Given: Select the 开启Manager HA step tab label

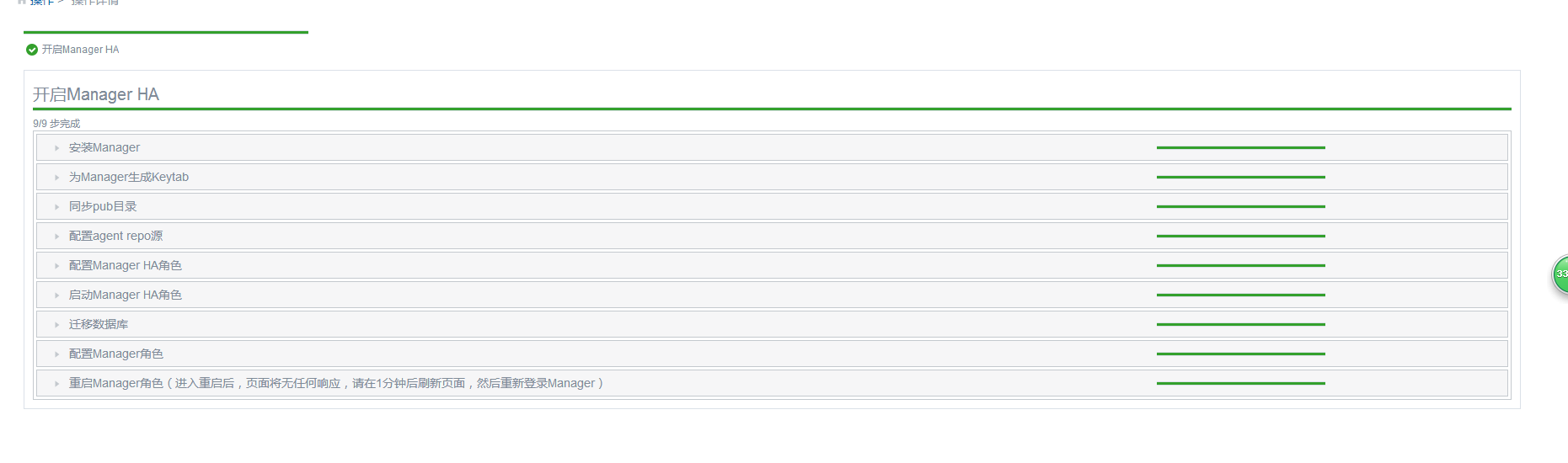Looking at the screenshot, I should tap(80, 50).
